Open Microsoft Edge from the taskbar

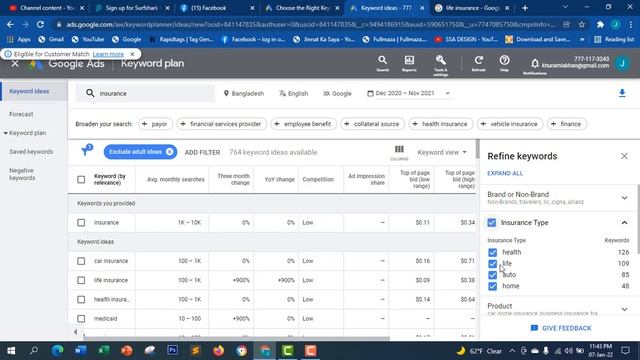pyautogui.click(x=57, y=350)
